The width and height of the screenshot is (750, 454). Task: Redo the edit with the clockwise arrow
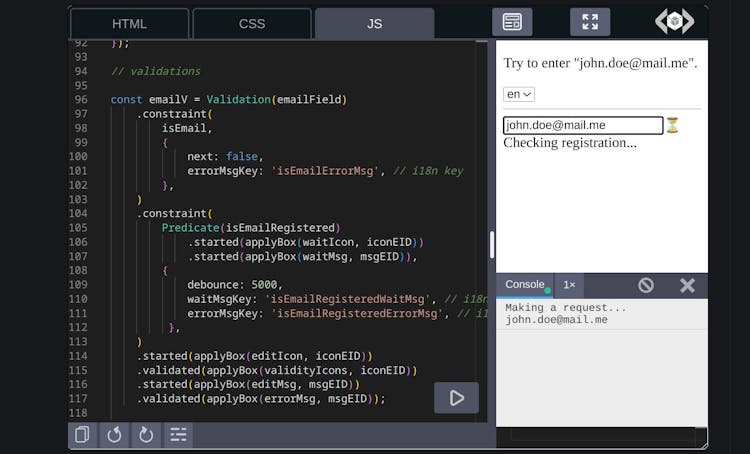tap(146, 434)
